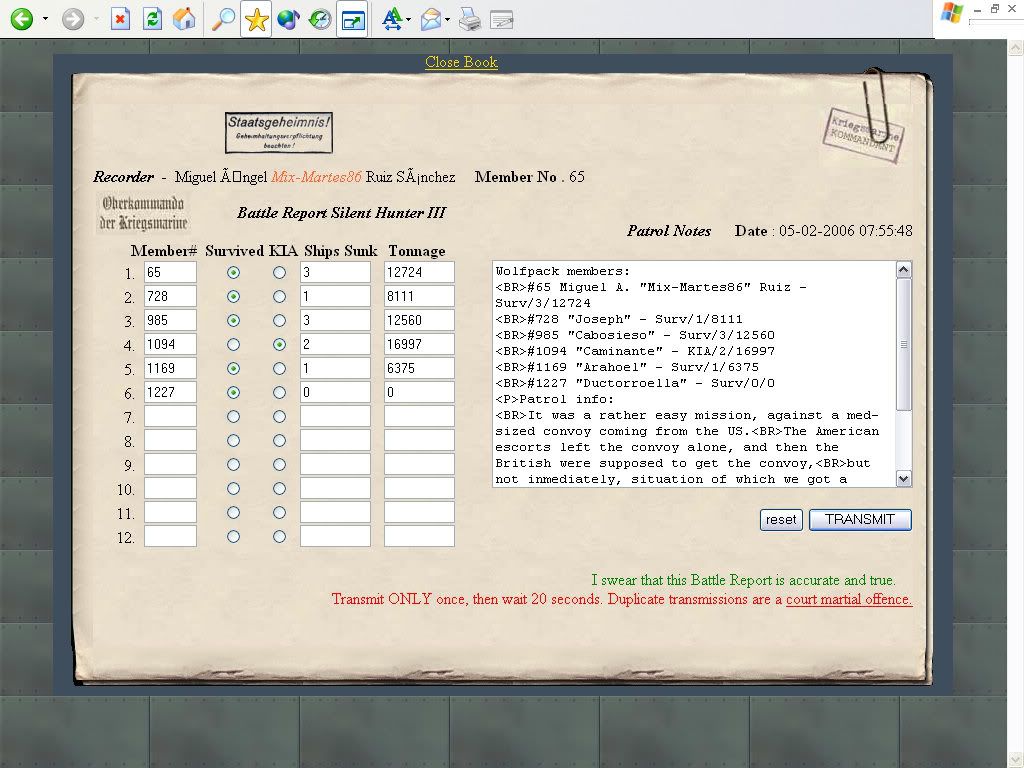Click the reset button
The image size is (1024, 768).
coord(781,520)
